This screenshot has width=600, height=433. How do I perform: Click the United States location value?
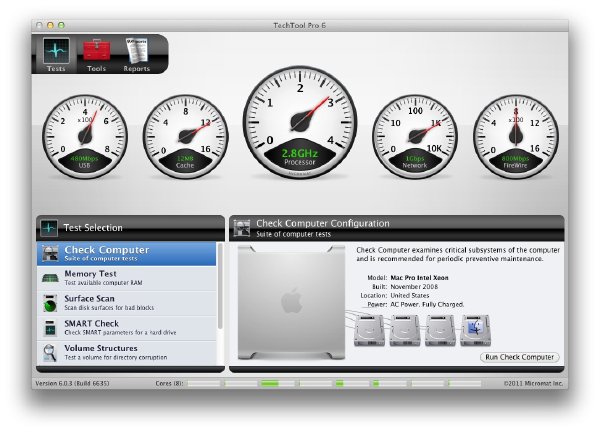point(410,295)
